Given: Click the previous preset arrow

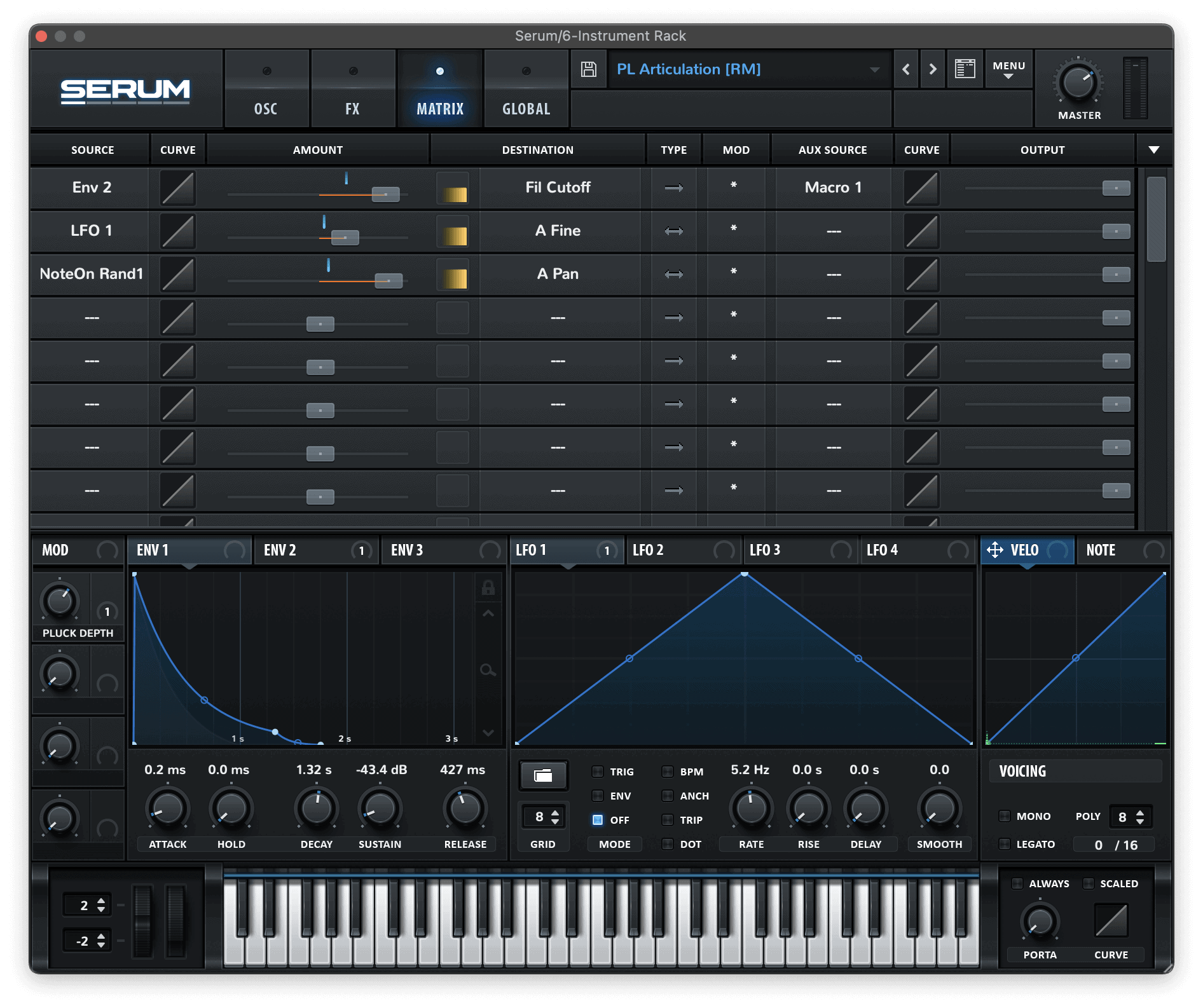Looking at the screenshot, I should coord(905,69).
